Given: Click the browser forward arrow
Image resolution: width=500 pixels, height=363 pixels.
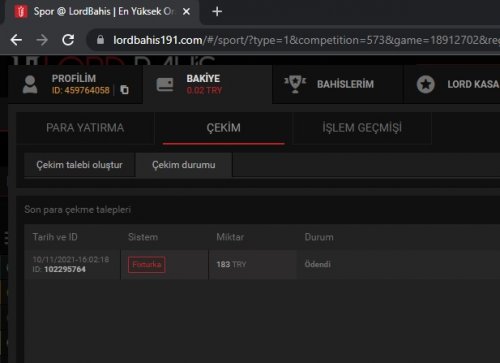Looking at the screenshot, I should pos(42,40).
